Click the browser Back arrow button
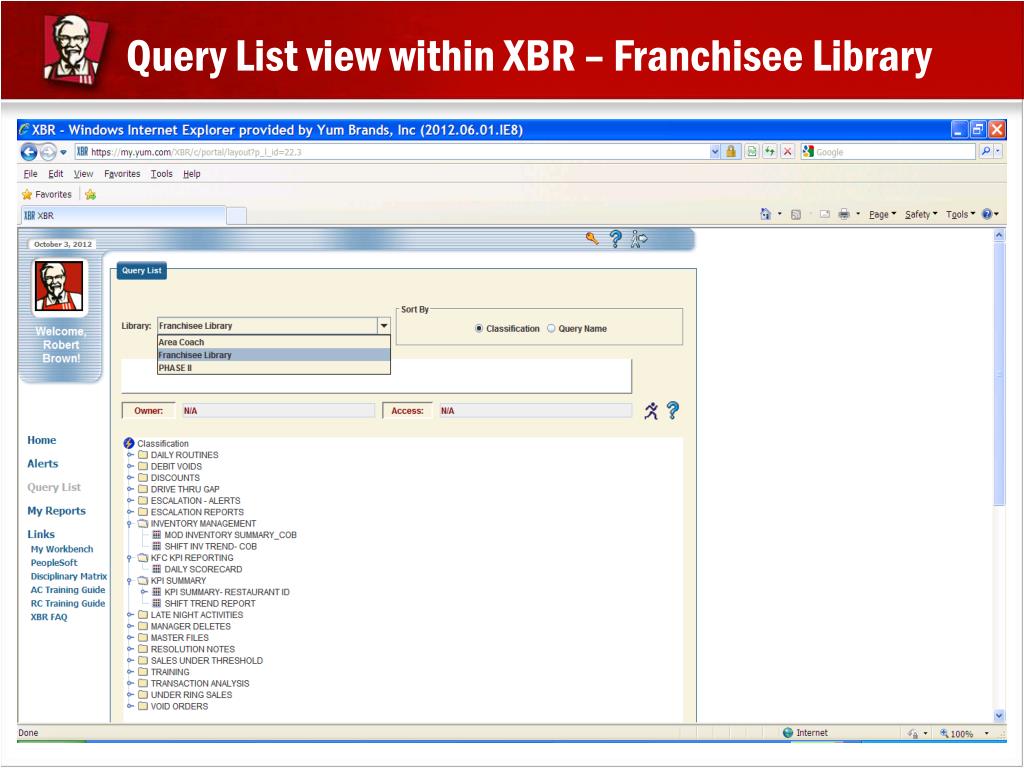Viewport: 1024px width, 768px height. (29, 152)
